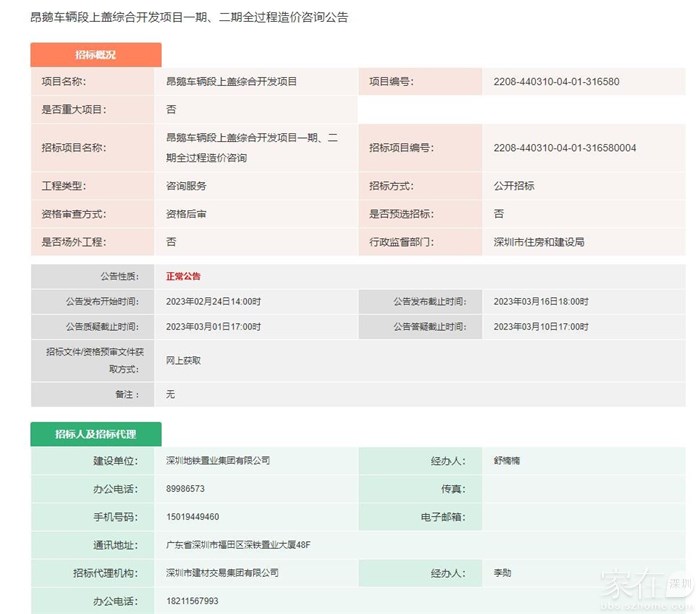Viewport: 700px width, 614px height.
Task: Click the 深圳地铁置业集团有限公司 company name
Action: pos(218,461)
